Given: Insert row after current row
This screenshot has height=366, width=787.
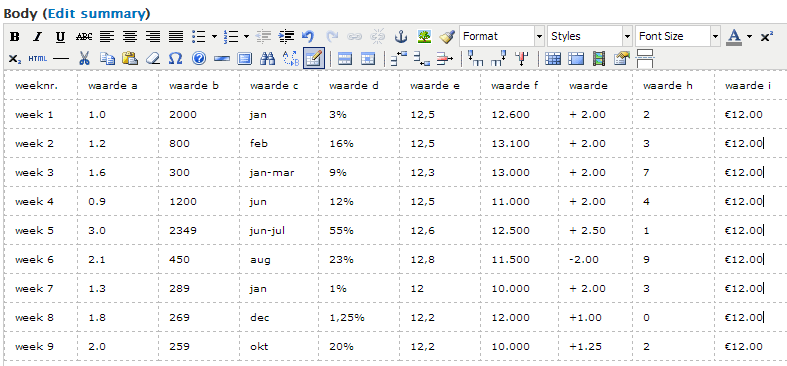Looking at the screenshot, I should 422,59.
